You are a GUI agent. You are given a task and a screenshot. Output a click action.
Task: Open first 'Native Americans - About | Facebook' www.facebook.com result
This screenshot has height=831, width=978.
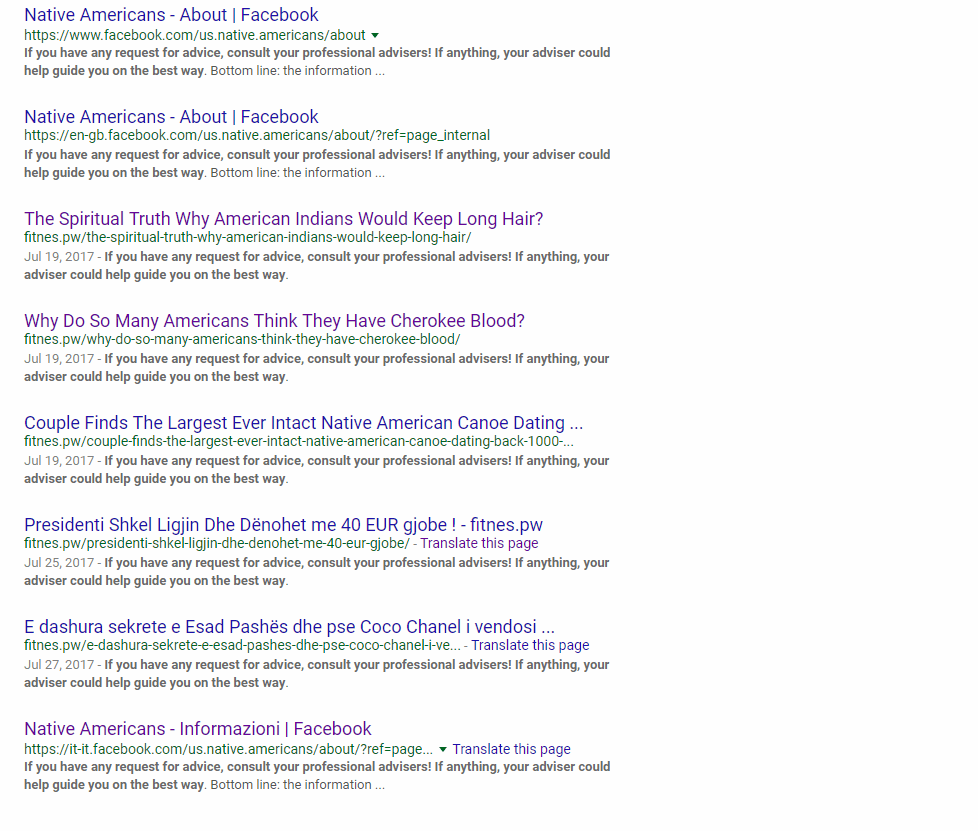click(x=171, y=14)
